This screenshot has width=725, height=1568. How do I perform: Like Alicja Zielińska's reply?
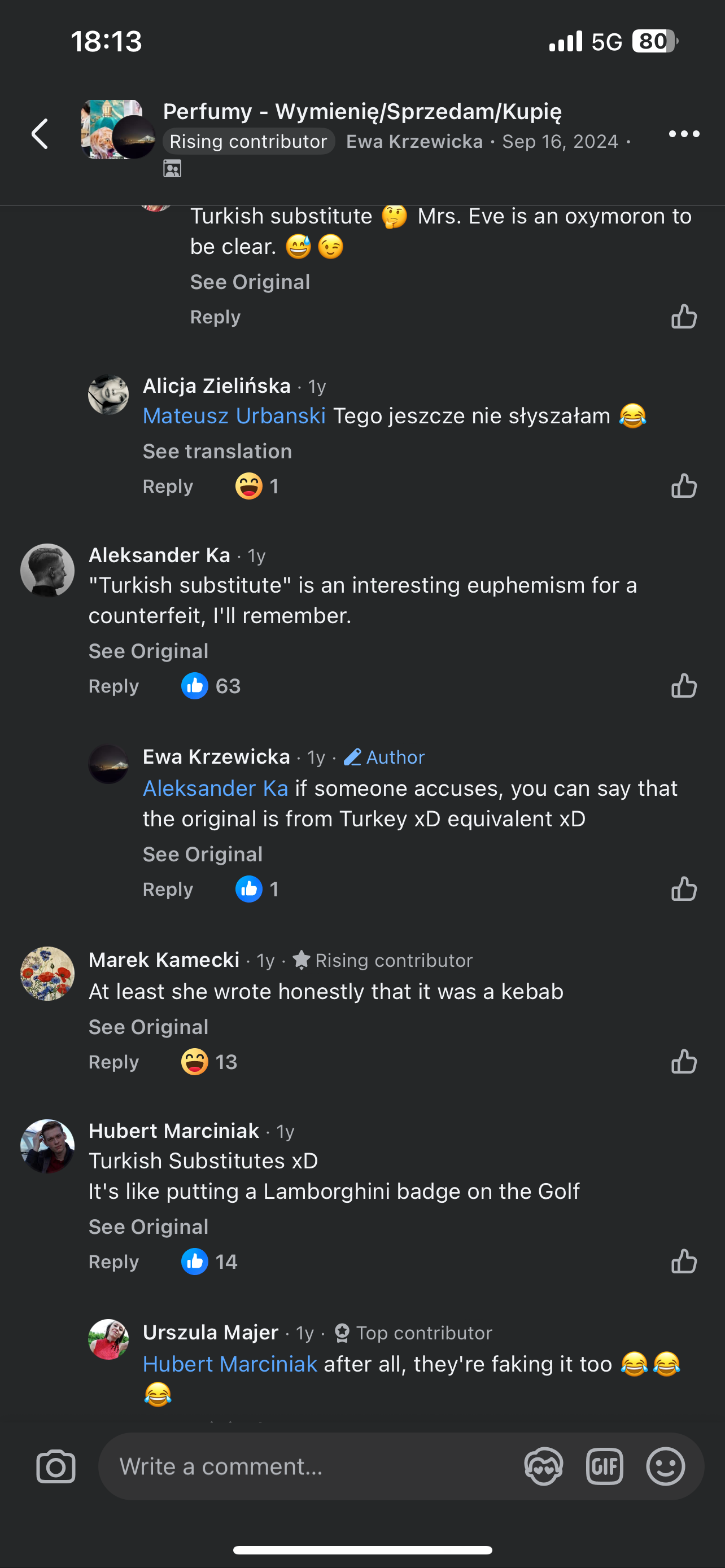[684, 486]
